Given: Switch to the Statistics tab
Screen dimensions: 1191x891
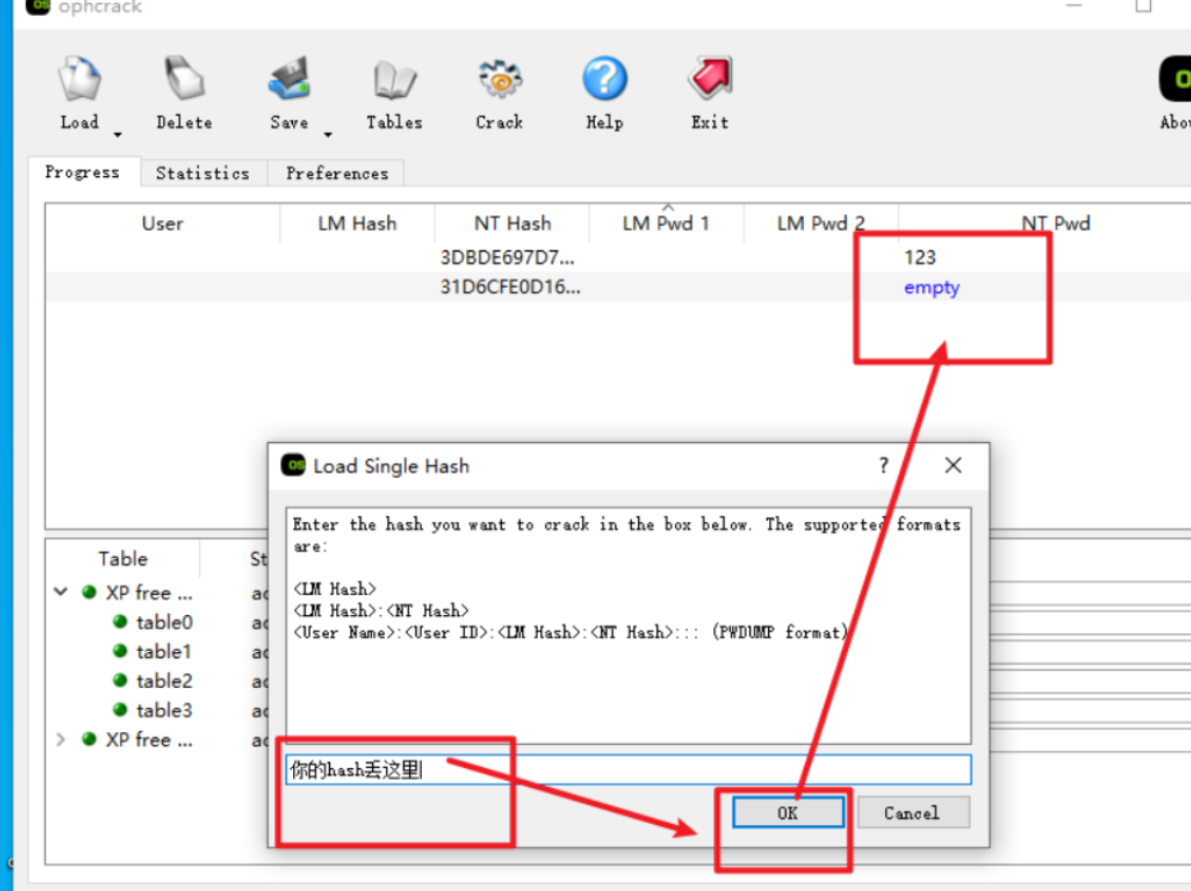Looking at the screenshot, I should (x=203, y=173).
